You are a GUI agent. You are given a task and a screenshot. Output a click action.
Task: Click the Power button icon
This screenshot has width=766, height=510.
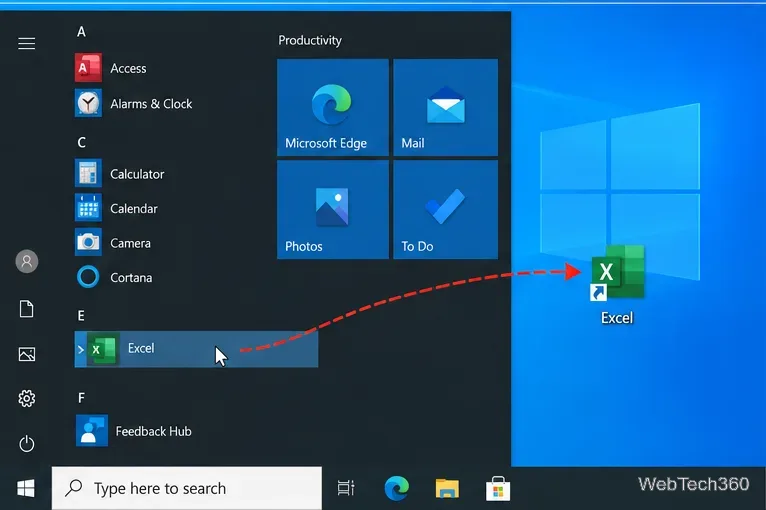point(26,444)
